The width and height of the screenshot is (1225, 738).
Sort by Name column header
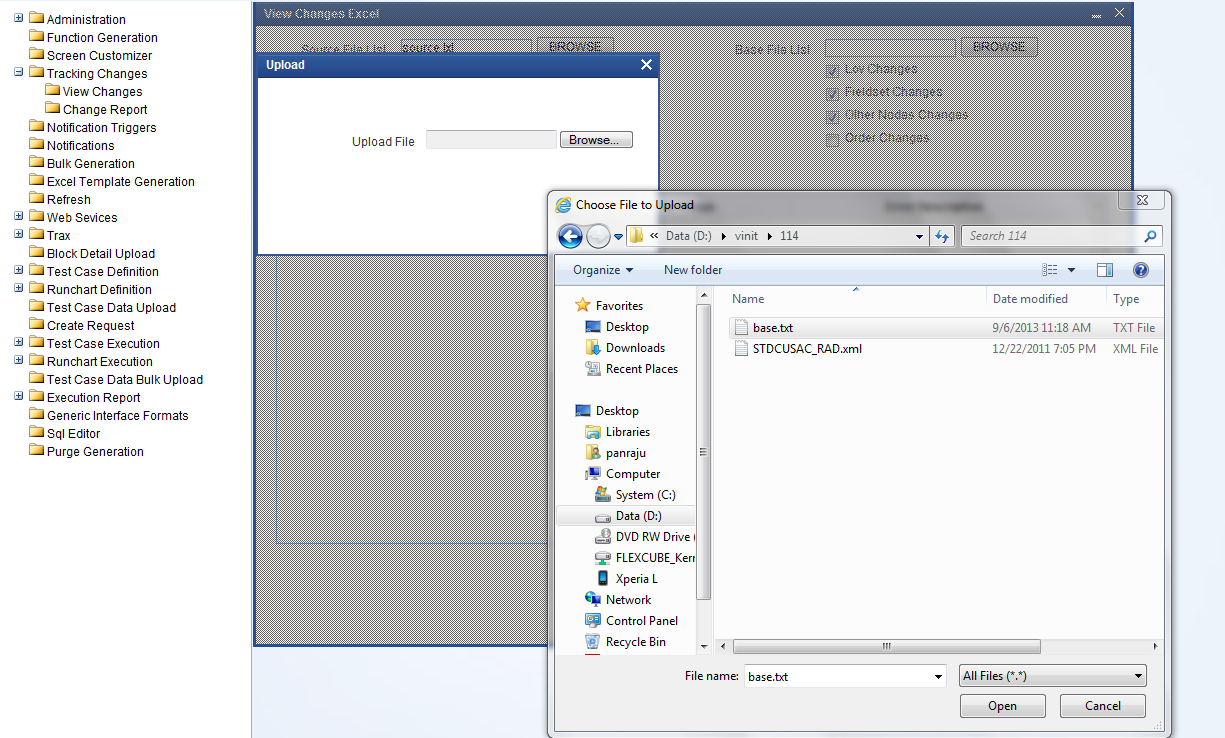[x=748, y=299]
